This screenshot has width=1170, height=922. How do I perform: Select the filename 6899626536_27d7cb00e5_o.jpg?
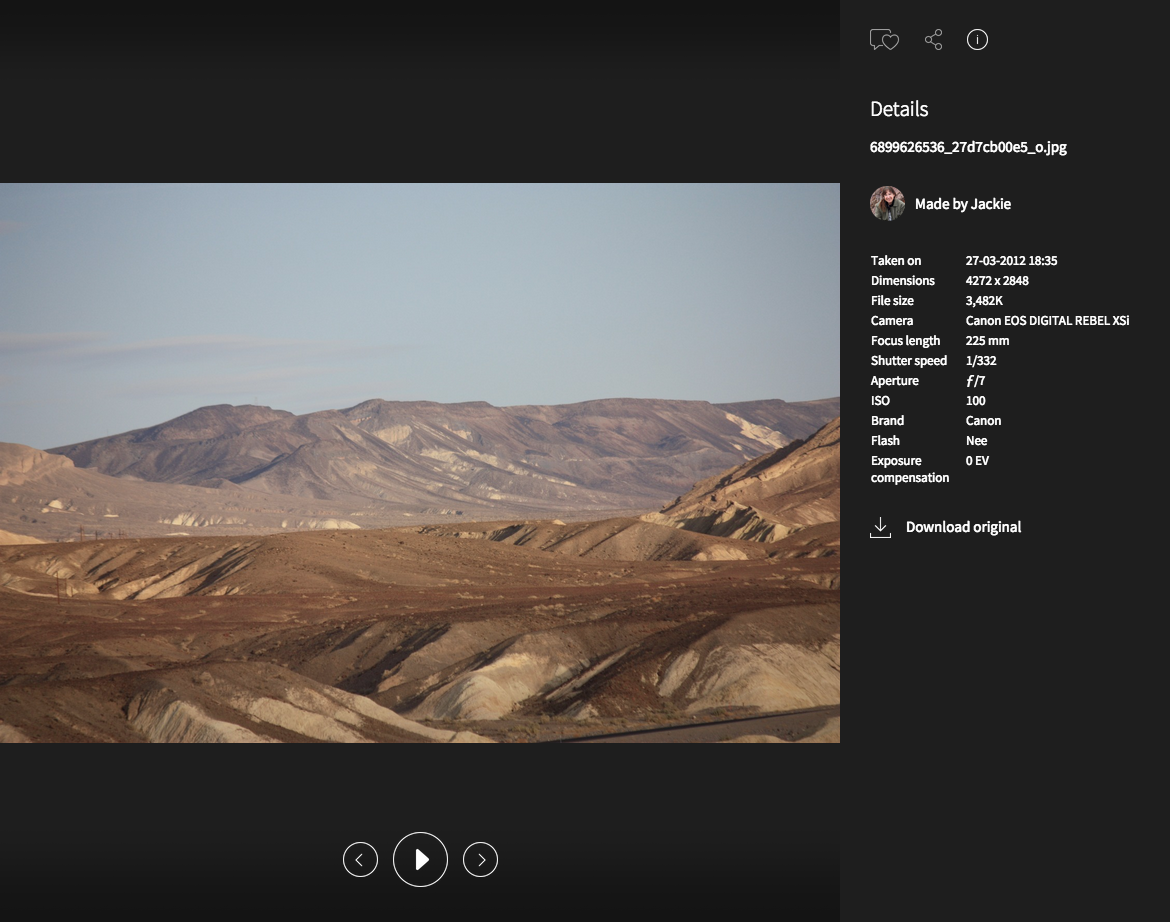tap(968, 147)
